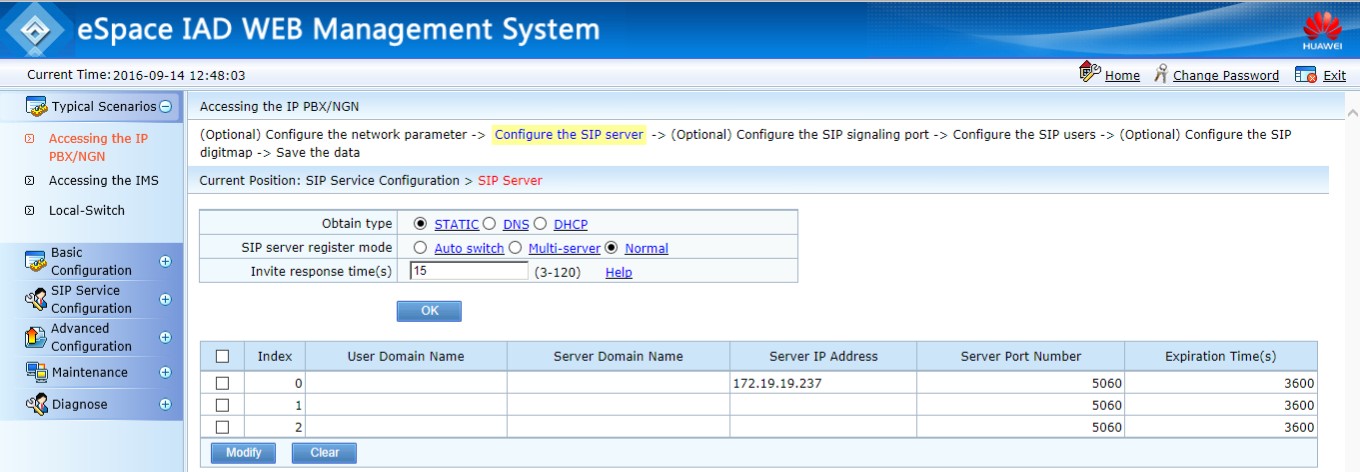Click the Normal link label

tap(646, 248)
